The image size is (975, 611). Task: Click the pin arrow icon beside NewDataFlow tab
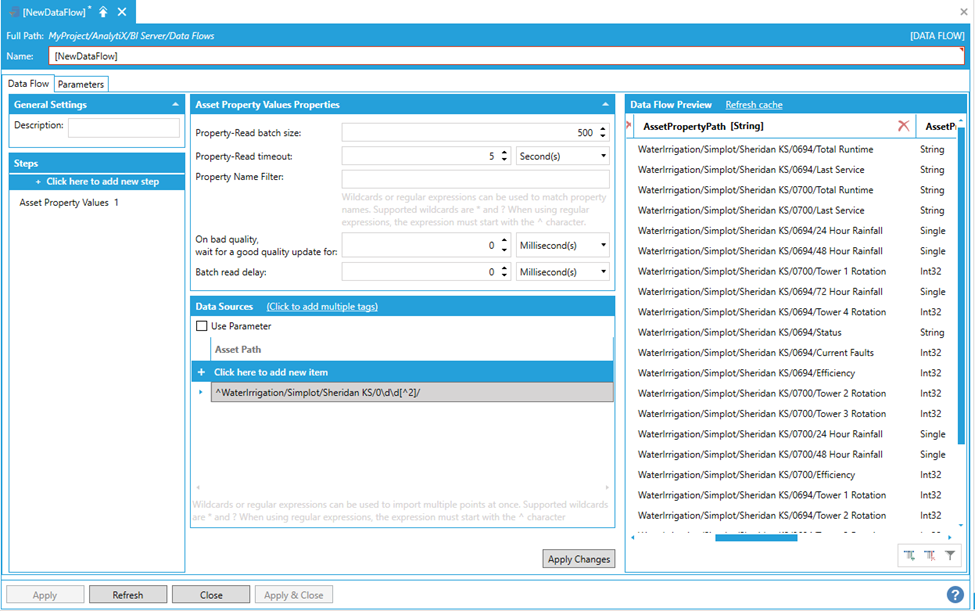tap(103, 12)
